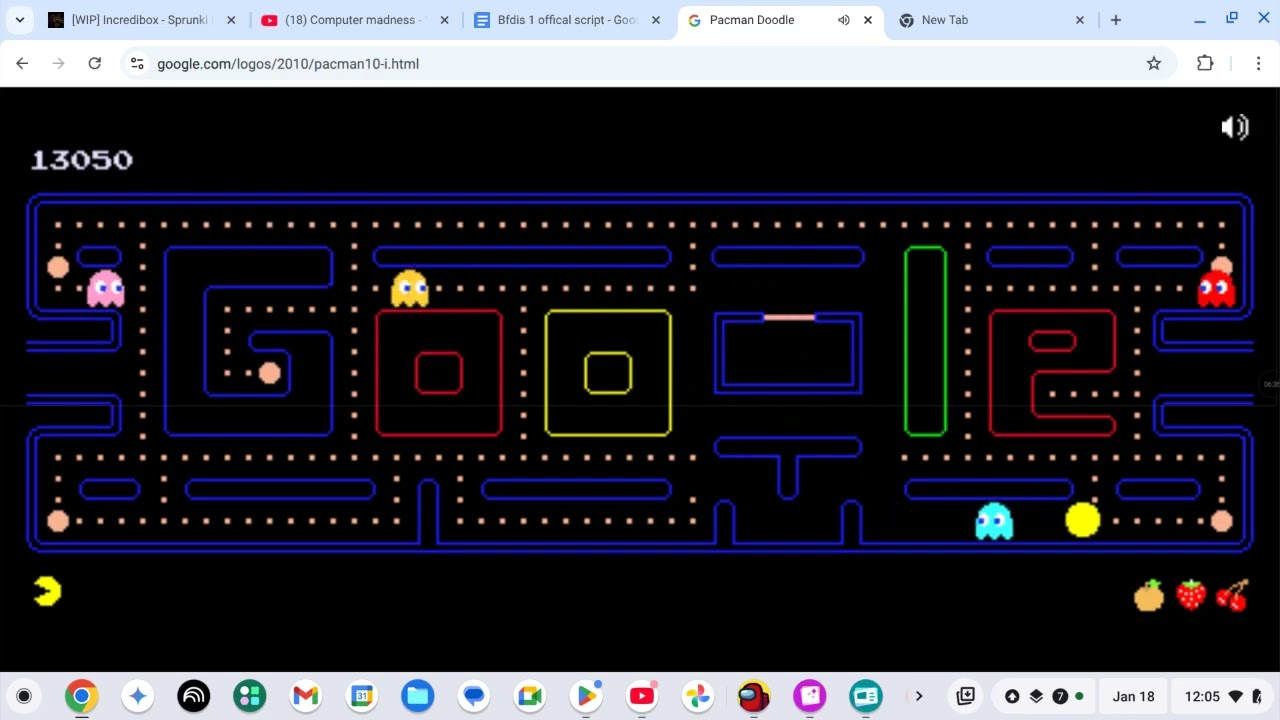The width and height of the screenshot is (1280, 720).
Task: Reload the Pacman page
Action: click(94, 63)
